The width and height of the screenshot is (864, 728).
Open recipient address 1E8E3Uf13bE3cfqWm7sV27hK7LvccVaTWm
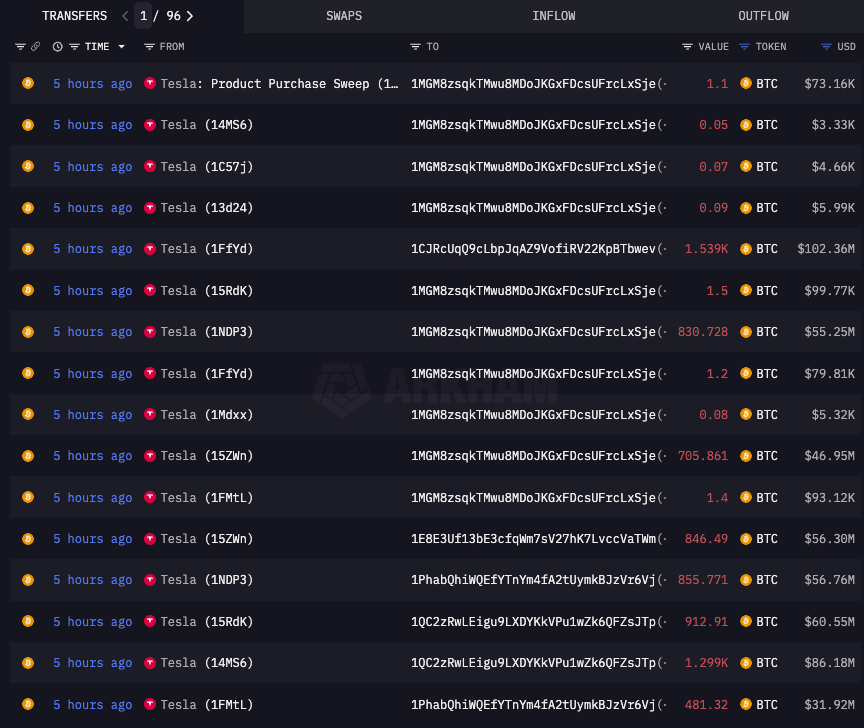(x=533, y=538)
